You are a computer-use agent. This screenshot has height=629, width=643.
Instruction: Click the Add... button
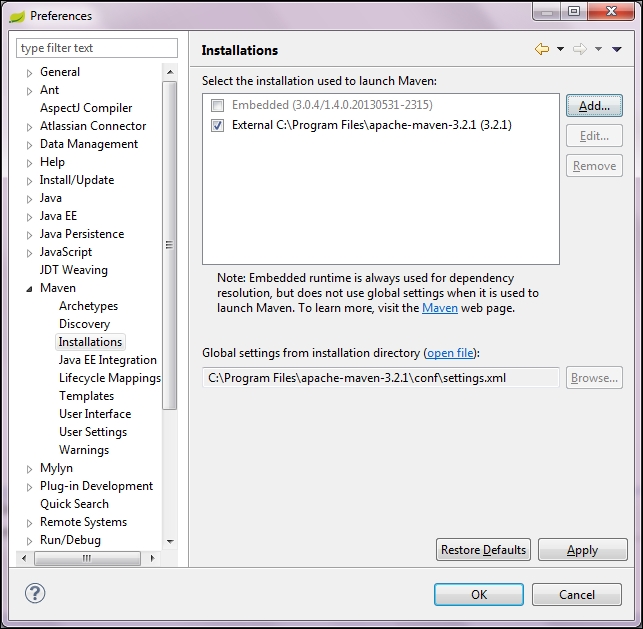click(594, 106)
